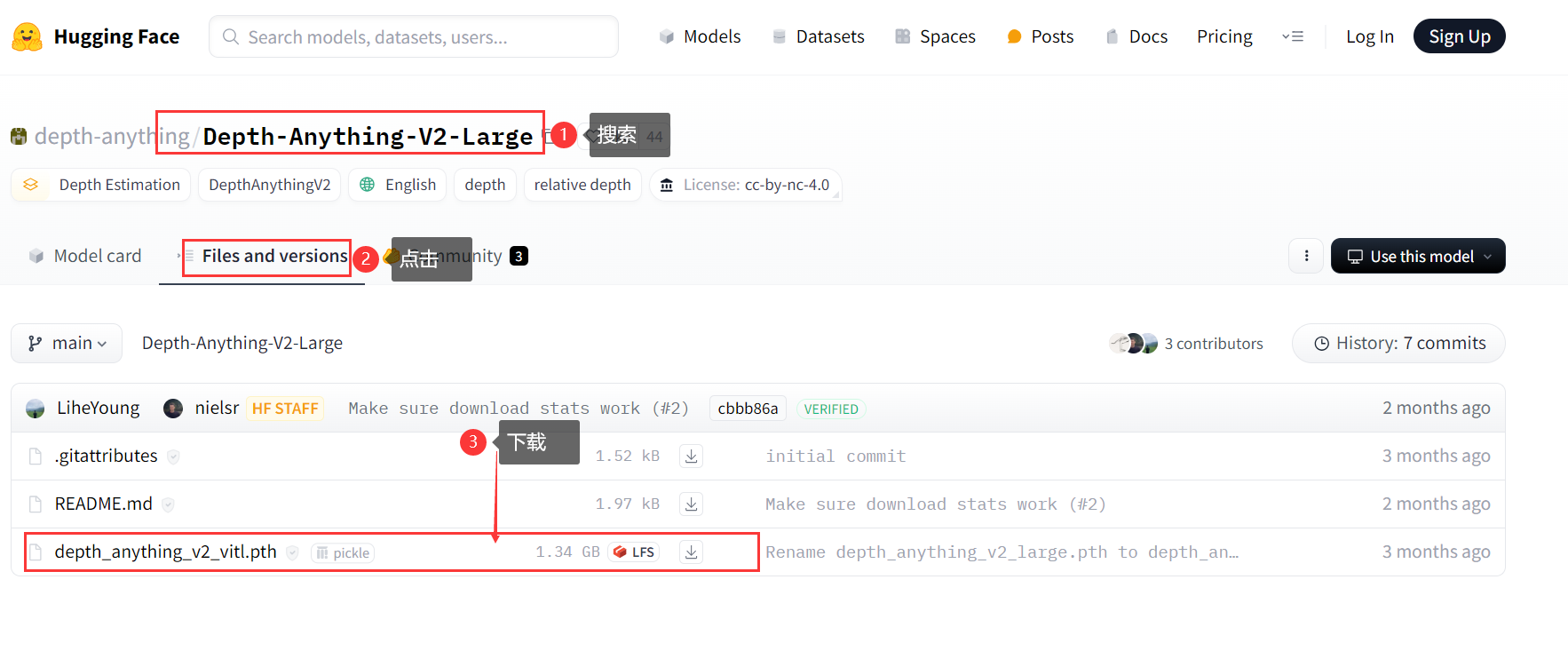
Task: Open the depth-anything organization link
Action: [112, 136]
